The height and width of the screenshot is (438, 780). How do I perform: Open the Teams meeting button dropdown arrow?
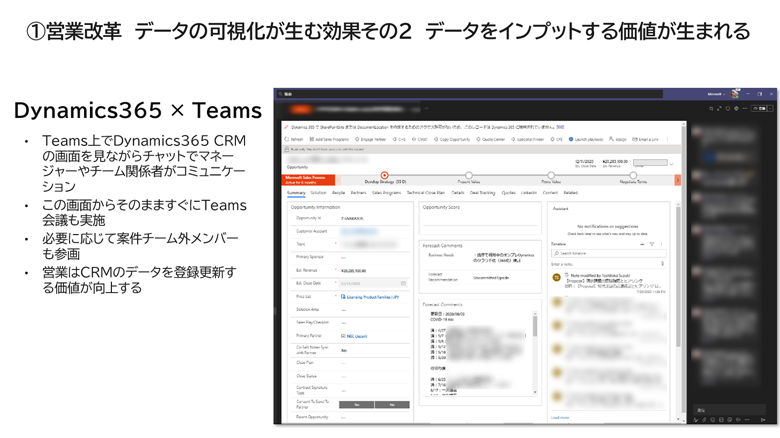(x=770, y=108)
